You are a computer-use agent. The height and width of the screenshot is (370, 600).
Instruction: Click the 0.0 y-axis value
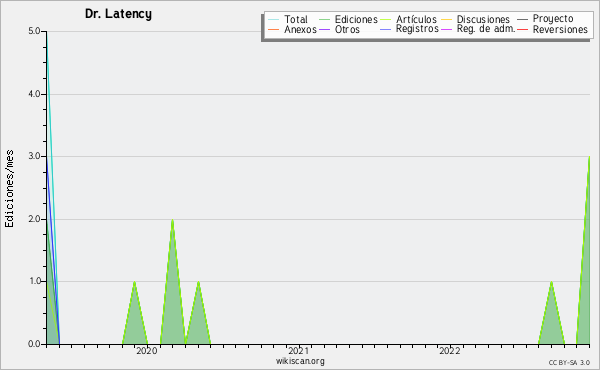34,344
